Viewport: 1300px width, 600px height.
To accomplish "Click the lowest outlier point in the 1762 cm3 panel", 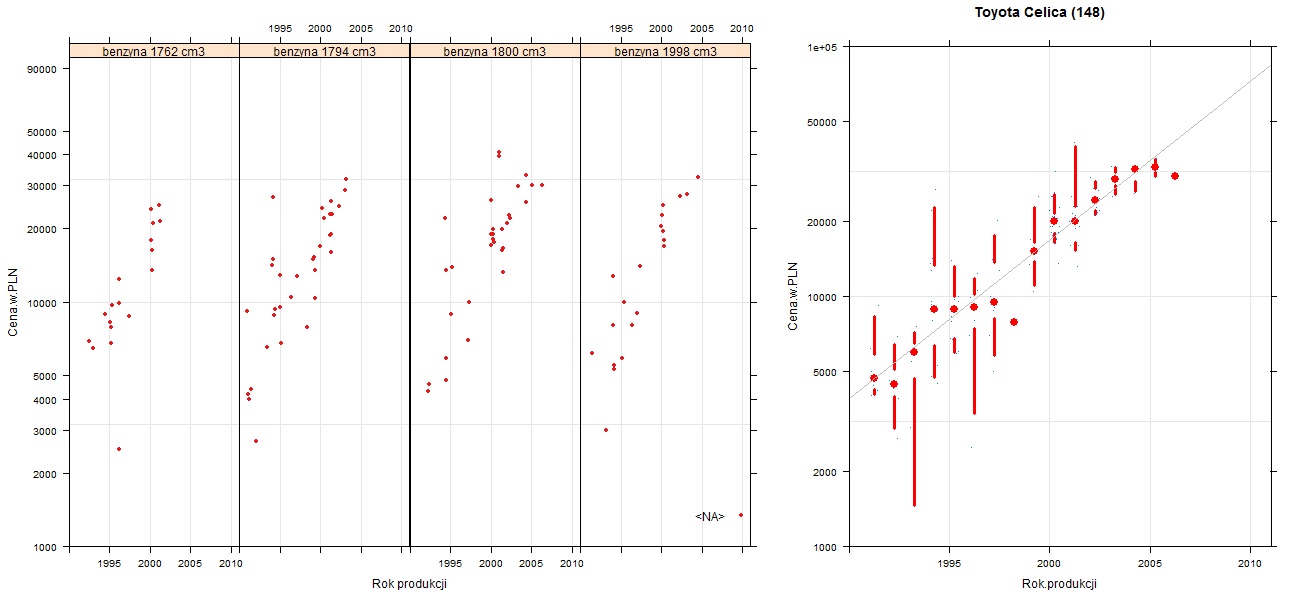I will [x=119, y=449].
